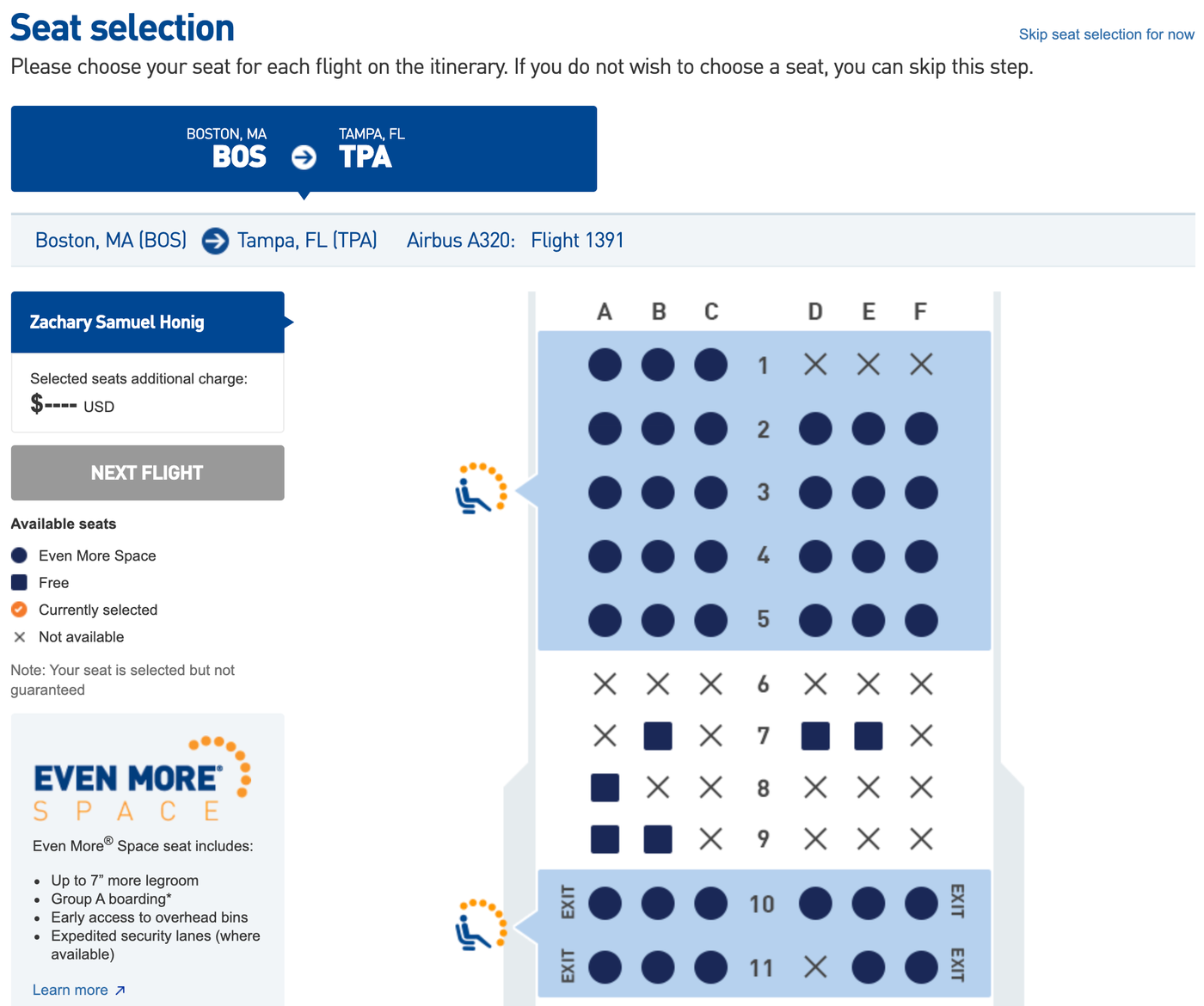Choose free seat 9B
The height and width of the screenshot is (1006, 1204).
(x=657, y=839)
